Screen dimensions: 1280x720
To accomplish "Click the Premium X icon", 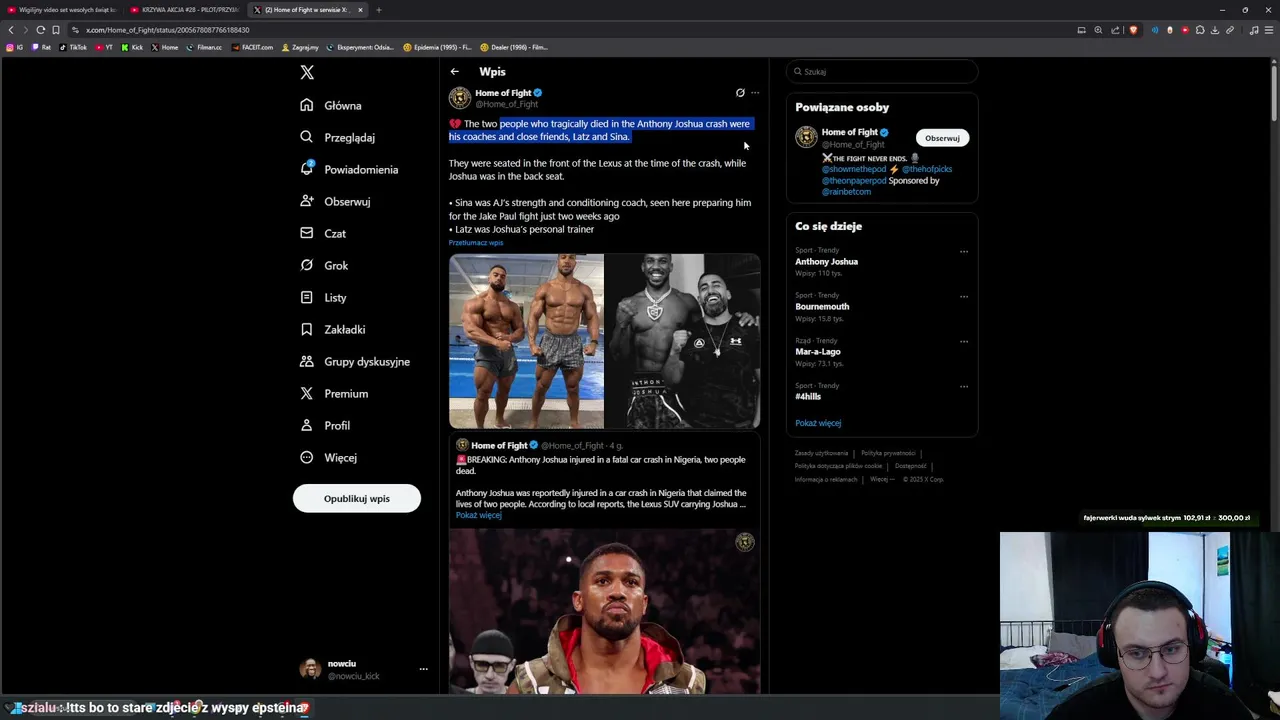I will click(x=306, y=393).
